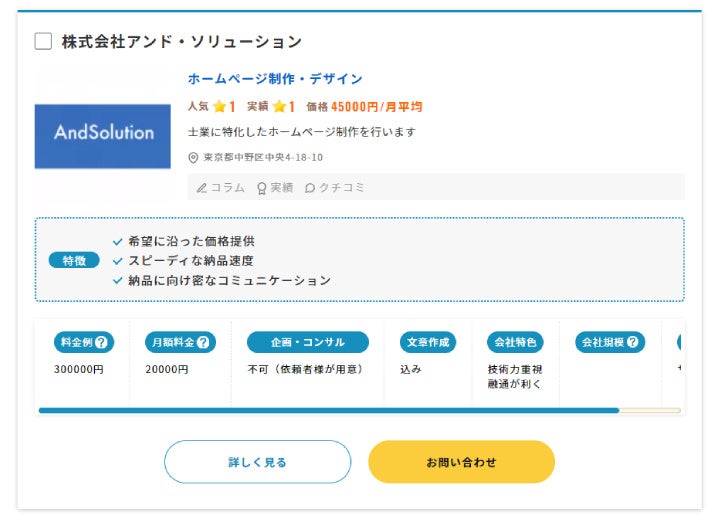Open the コラム tab with pencil icon
This screenshot has height=520, width=720.
click(x=220, y=187)
